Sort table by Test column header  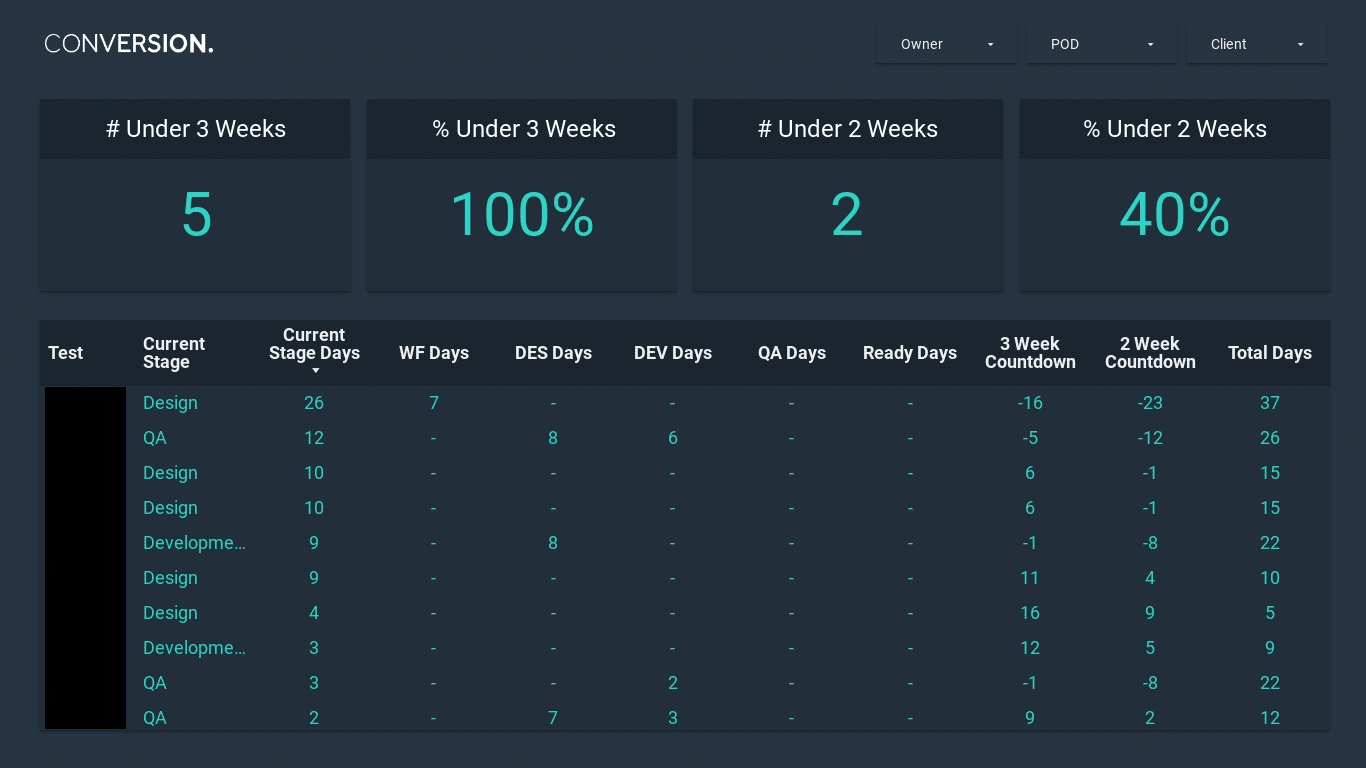[x=66, y=353]
